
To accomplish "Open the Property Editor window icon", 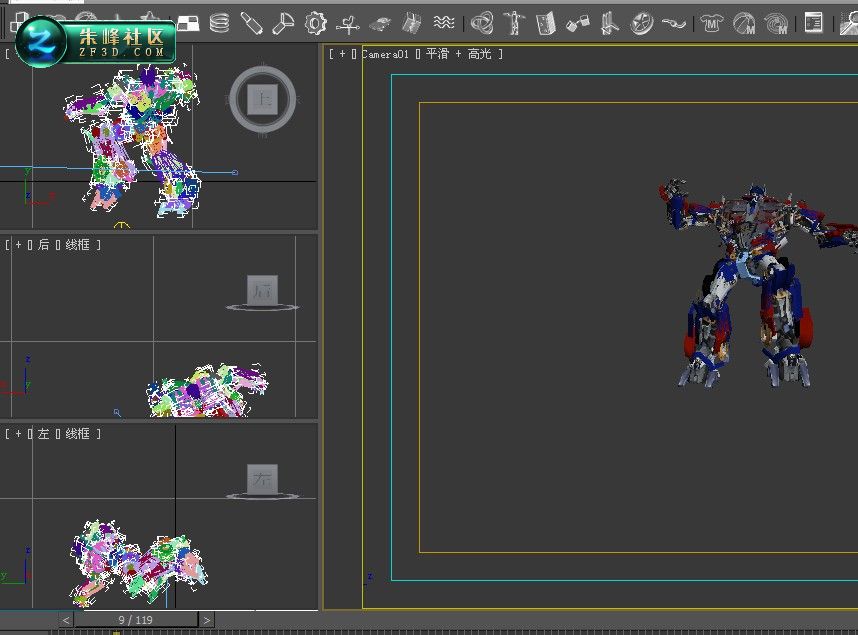I will pos(814,23).
